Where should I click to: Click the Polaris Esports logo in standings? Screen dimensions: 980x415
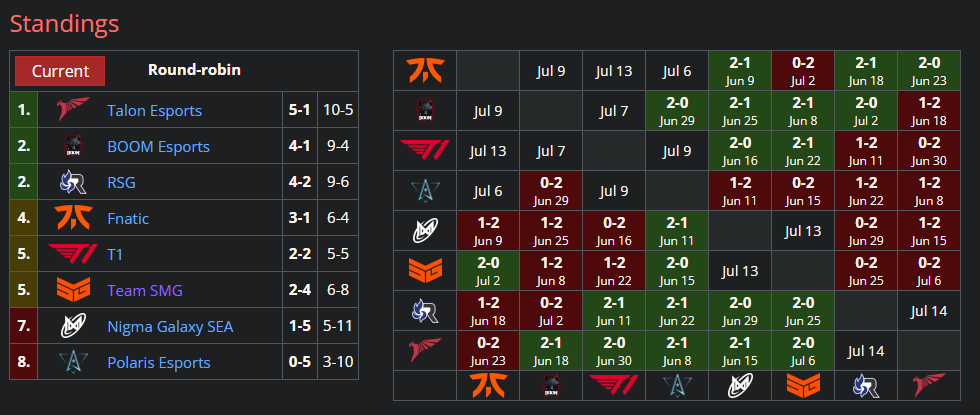click(x=72, y=362)
